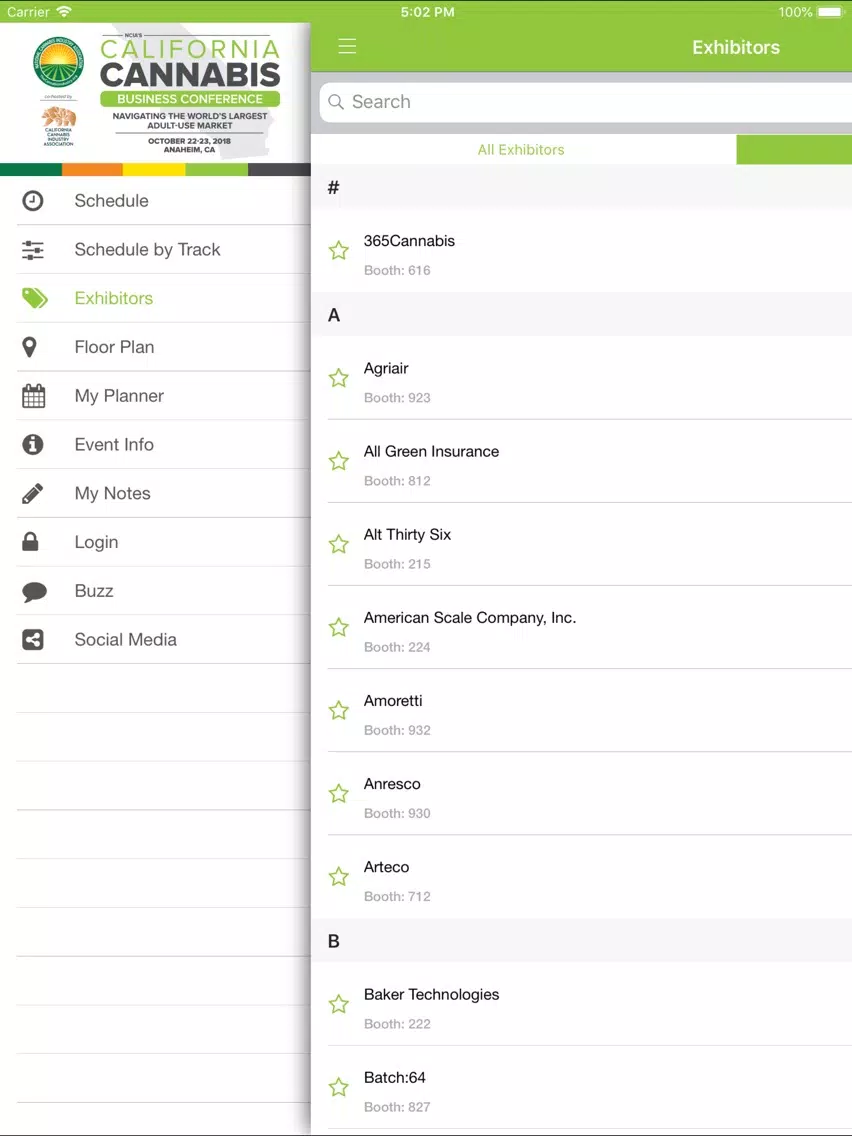Click the exhibitor Search field
The image size is (852, 1136).
(585, 102)
